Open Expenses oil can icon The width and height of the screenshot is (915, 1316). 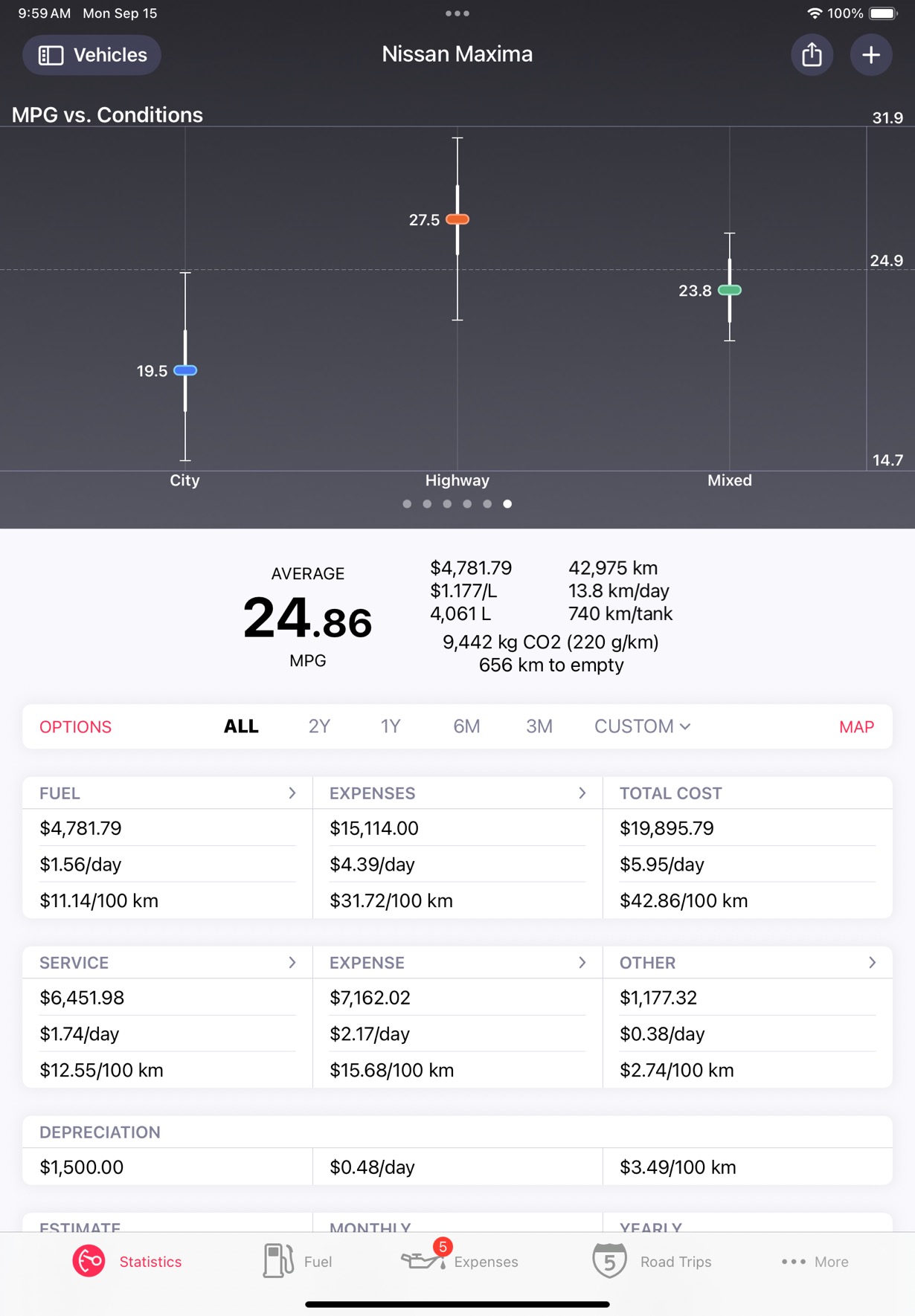click(x=423, y=1261)
